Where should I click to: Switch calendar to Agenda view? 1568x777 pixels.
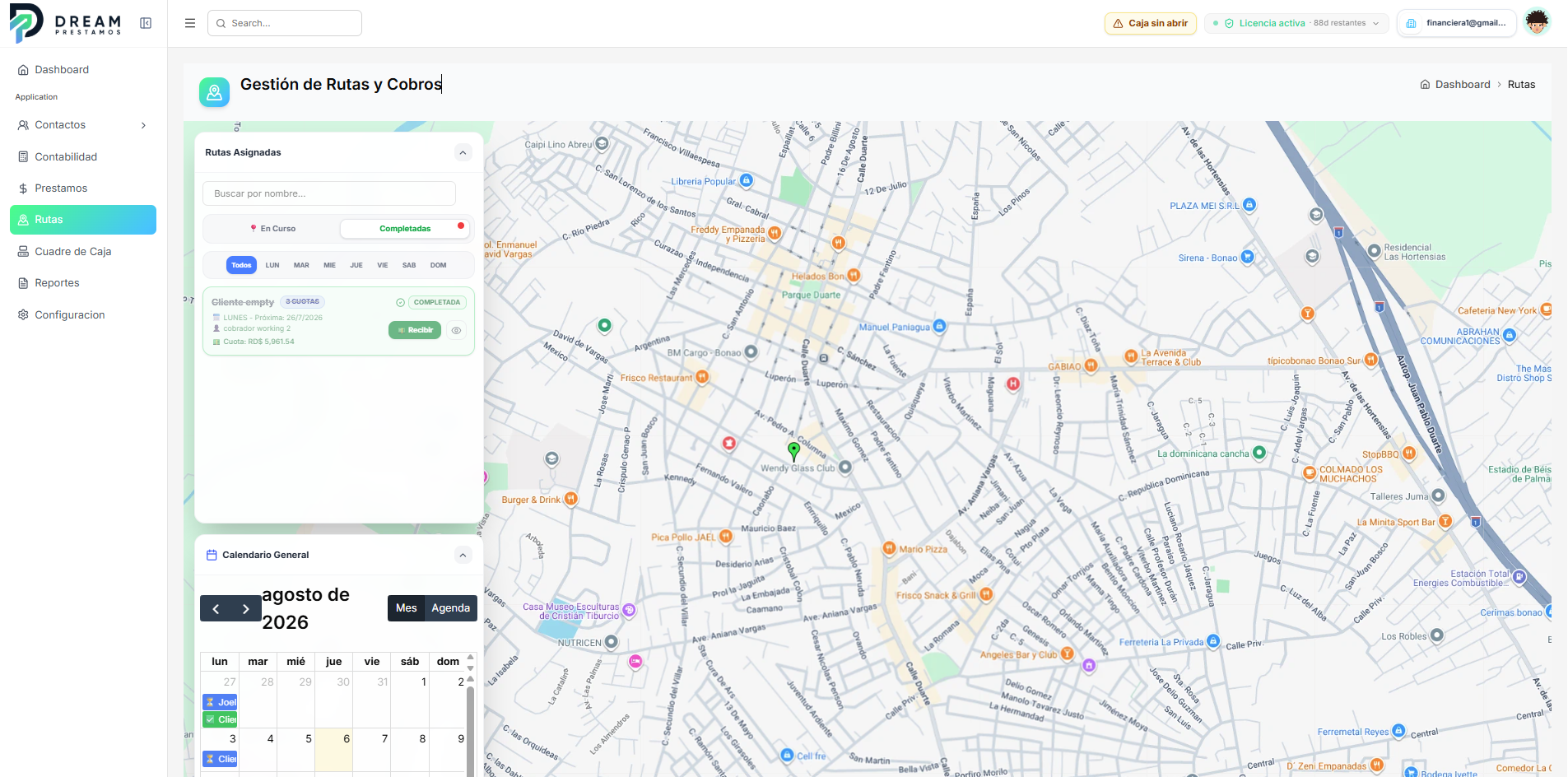[x=451, y=608]
